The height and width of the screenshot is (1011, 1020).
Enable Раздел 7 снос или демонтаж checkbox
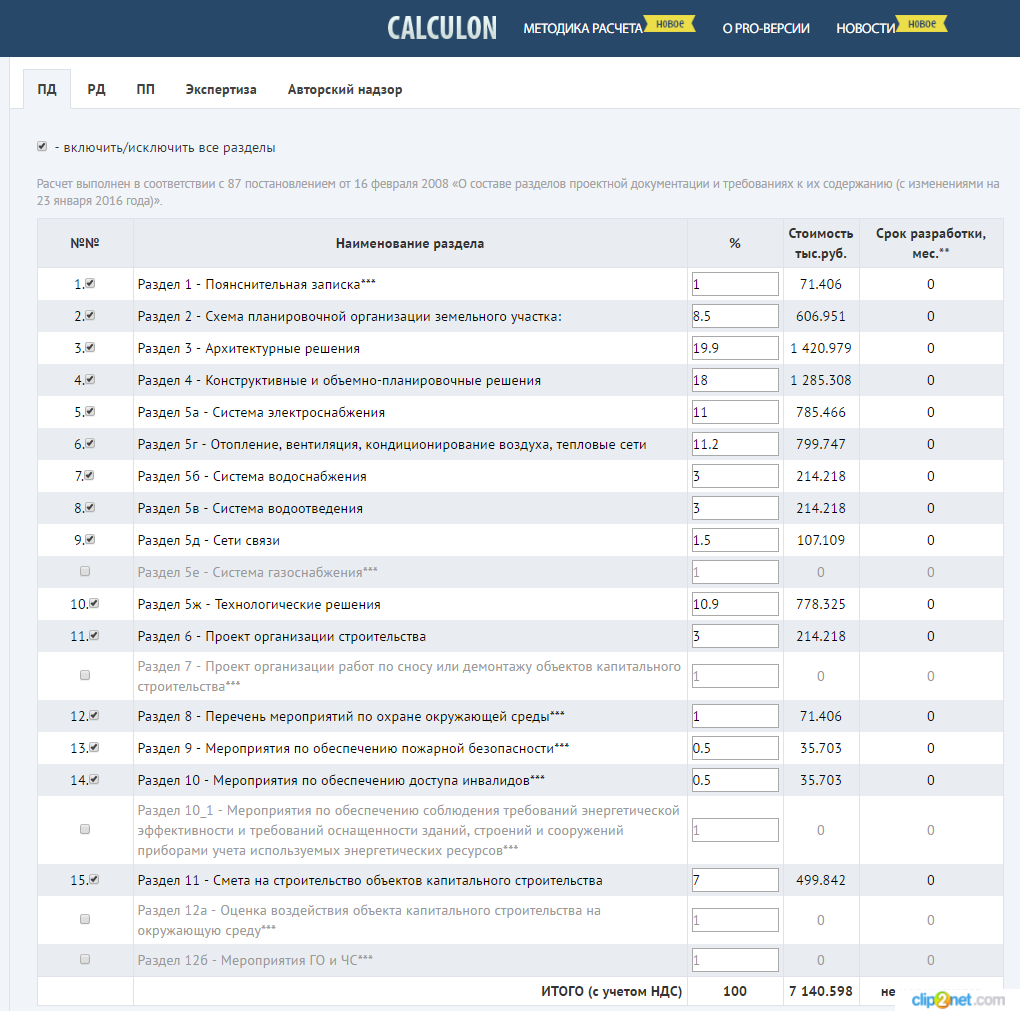85,675
